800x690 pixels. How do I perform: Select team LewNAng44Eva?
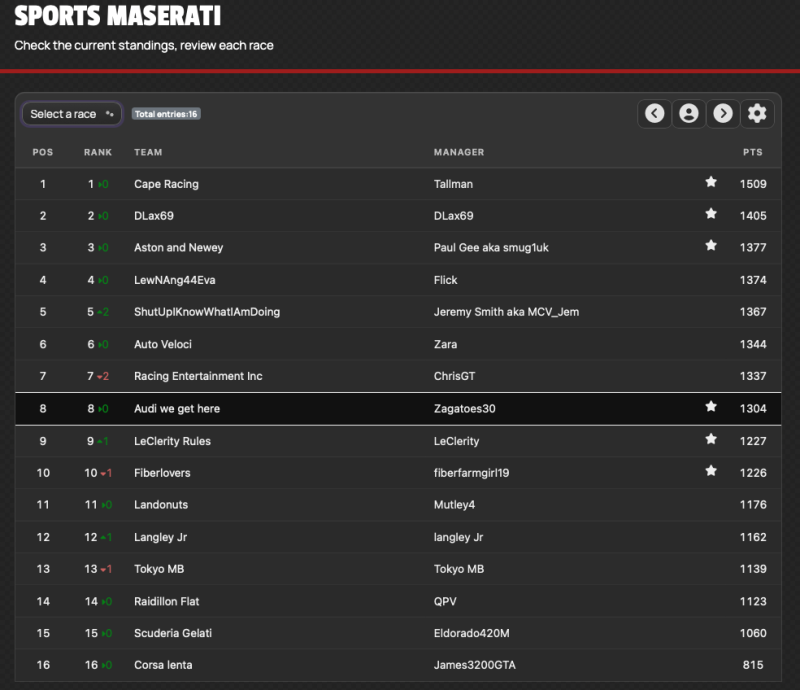coord(174,280)
